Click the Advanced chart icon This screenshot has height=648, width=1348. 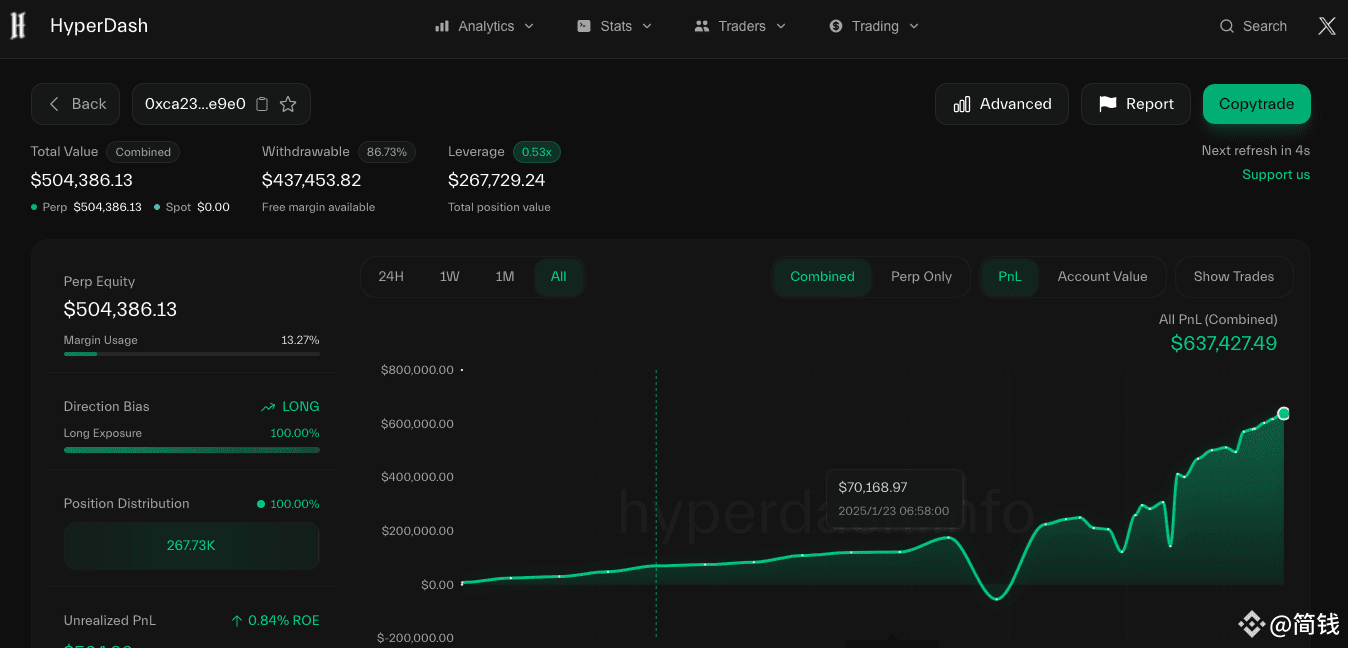click(x=962, y=104)
